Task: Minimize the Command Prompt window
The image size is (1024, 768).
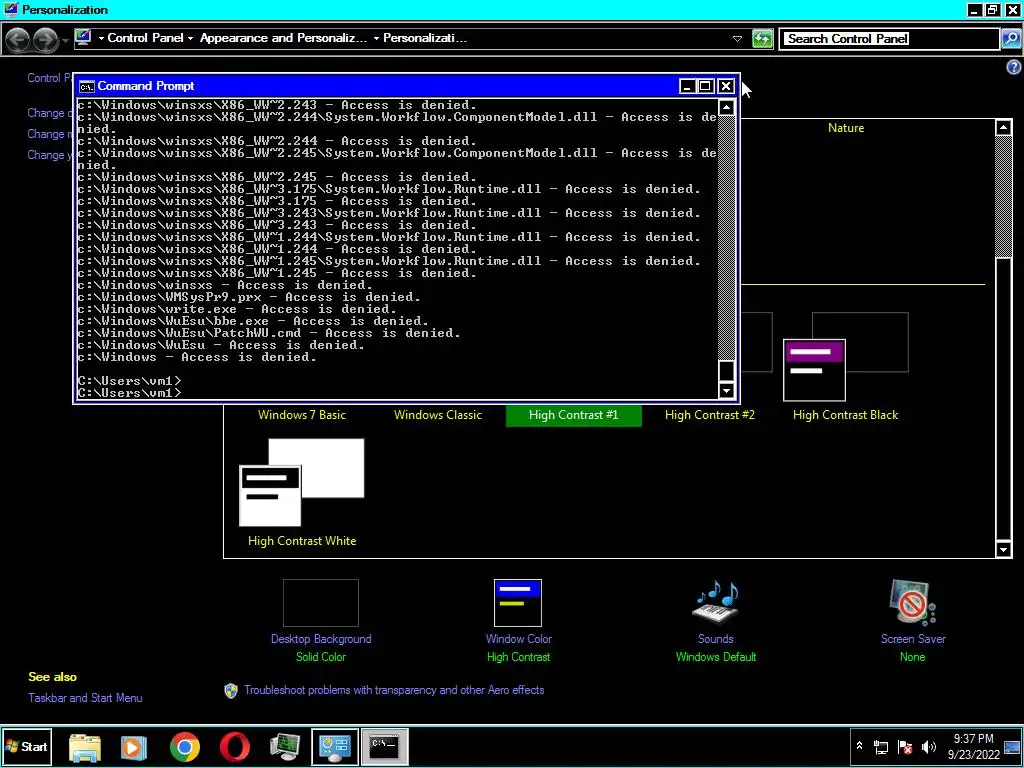Action: (687, 86)
